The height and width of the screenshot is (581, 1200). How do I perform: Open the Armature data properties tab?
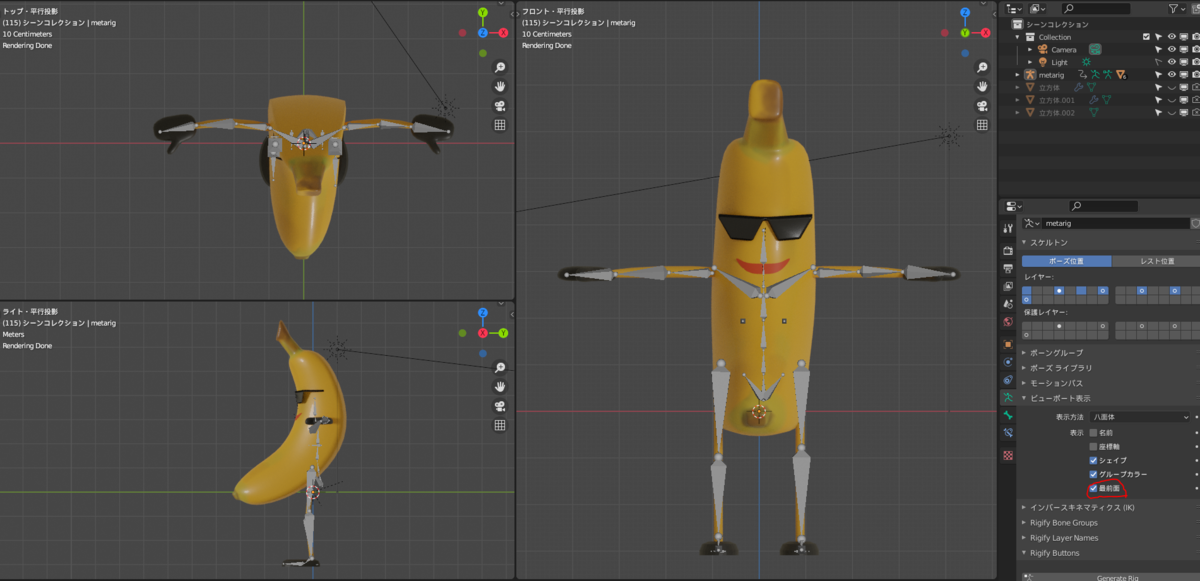[x=1008, y=397]
